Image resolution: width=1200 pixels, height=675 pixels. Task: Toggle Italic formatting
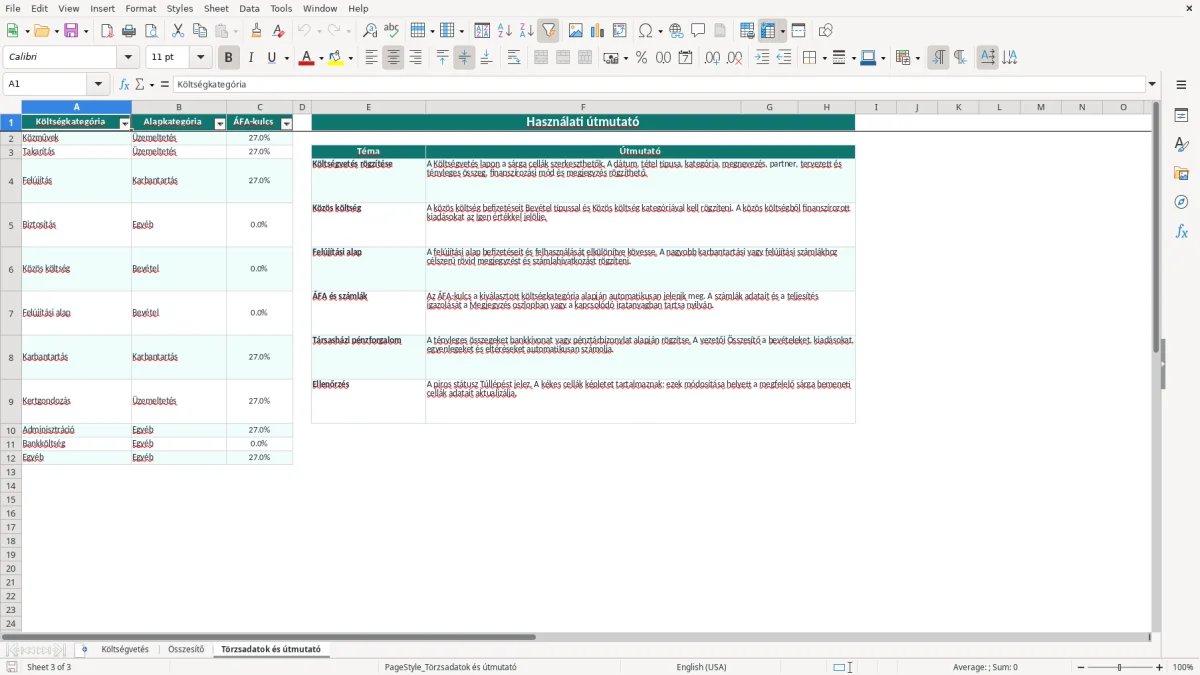click(x=251, y=58)
